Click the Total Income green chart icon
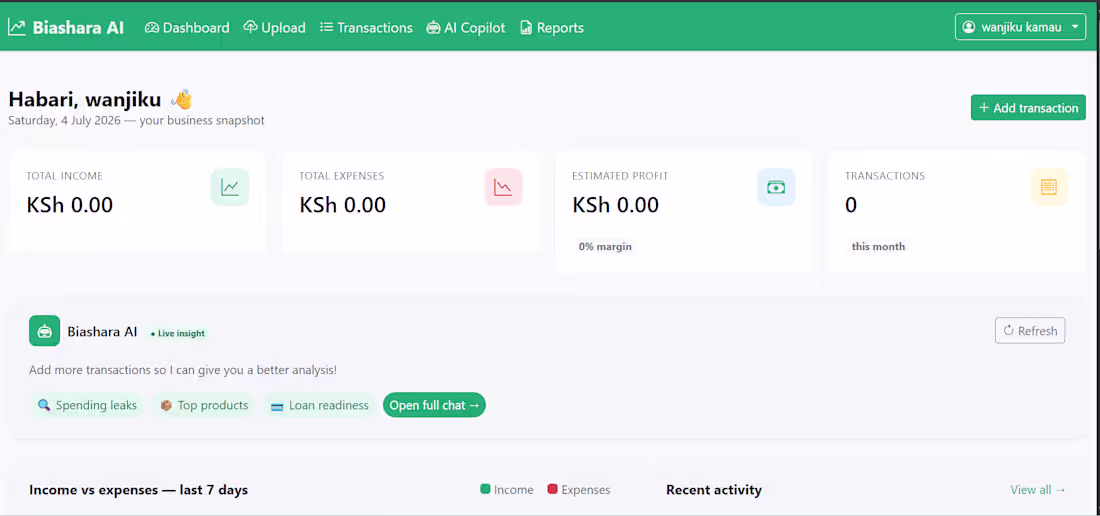1100x516 pixels. 230,187
